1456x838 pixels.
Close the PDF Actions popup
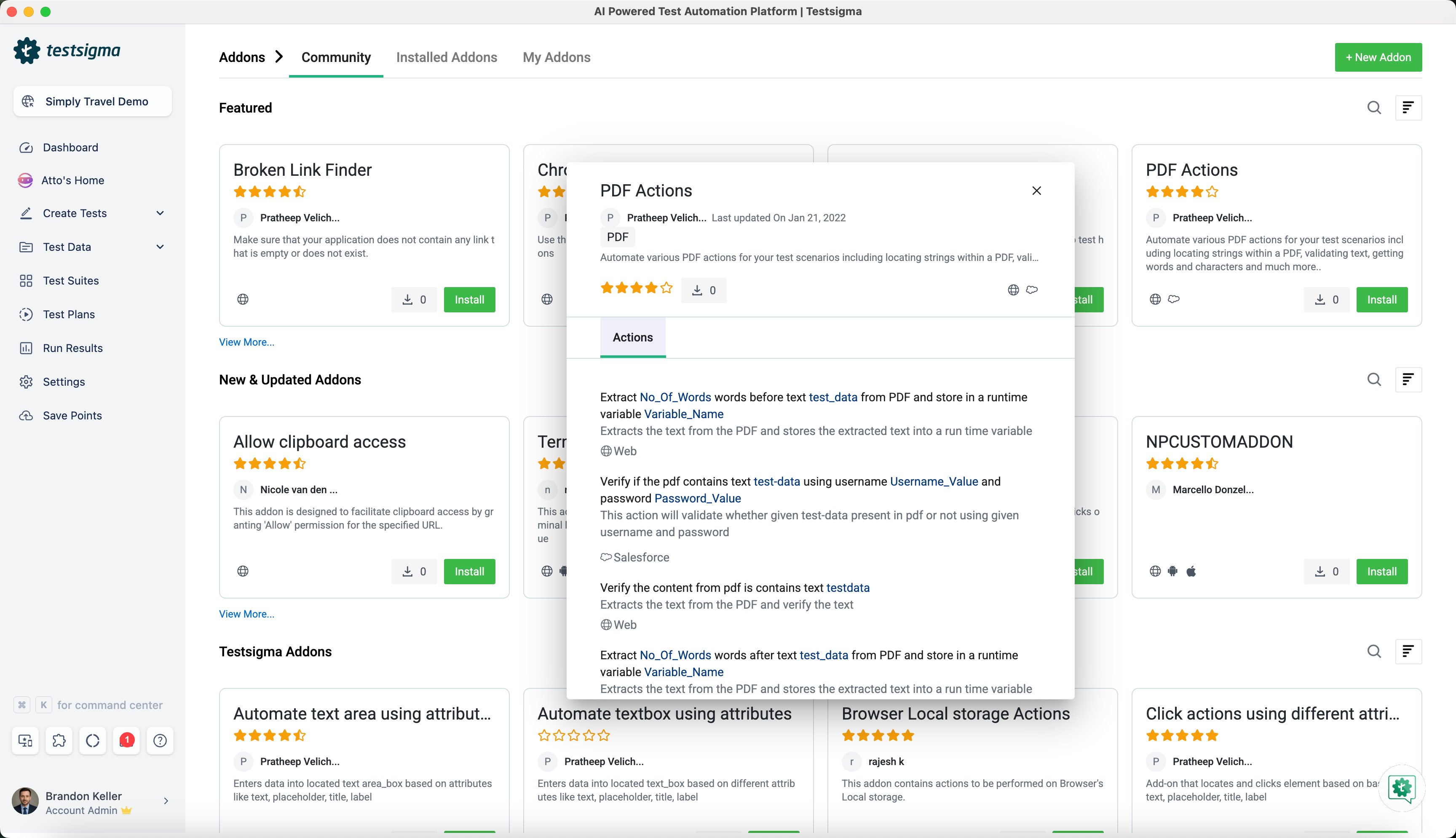(x=1036, y=191)
